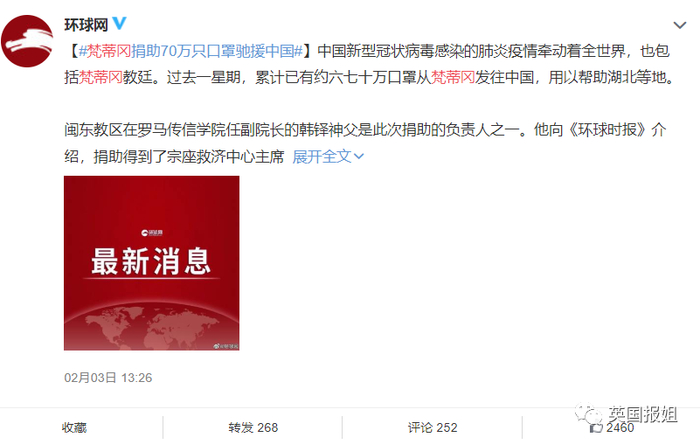Screen dimensions: 700x445
Task: Click the blue verified V badge
Action: coord(119,23)
